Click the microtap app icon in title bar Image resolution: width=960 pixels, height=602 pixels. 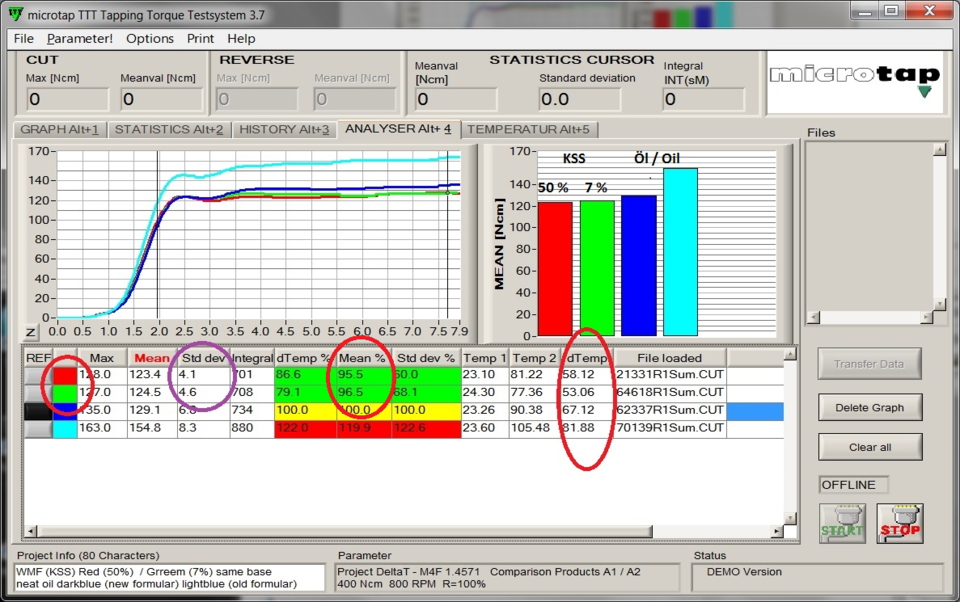(x=15, y=14)
